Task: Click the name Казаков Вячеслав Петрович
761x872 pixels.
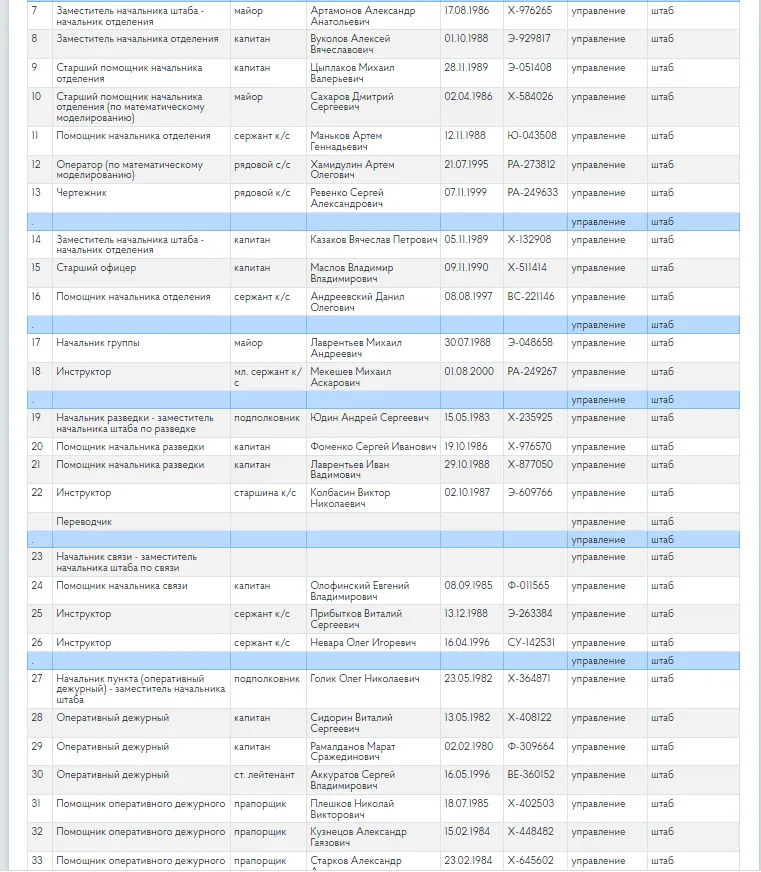Action: click(x=373, y=240)
